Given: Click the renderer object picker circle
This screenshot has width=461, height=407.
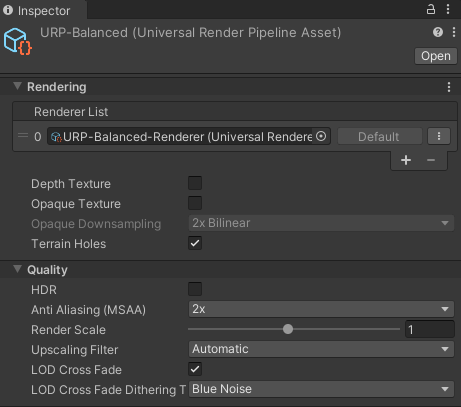Looking at the screenshot, I should [x=321, y=136].
